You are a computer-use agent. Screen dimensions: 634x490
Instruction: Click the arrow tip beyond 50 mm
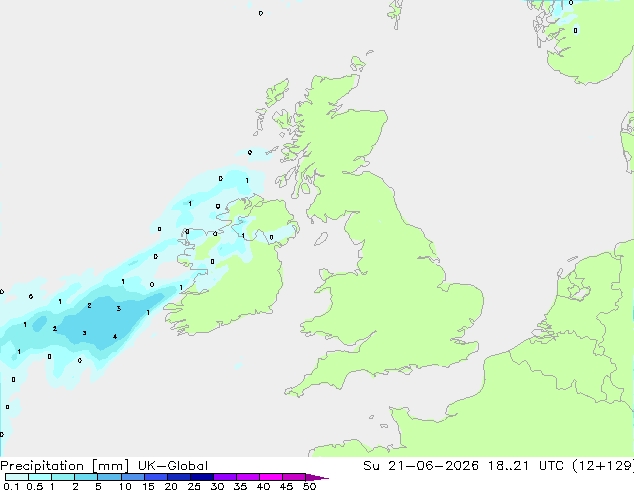point(317,477)
